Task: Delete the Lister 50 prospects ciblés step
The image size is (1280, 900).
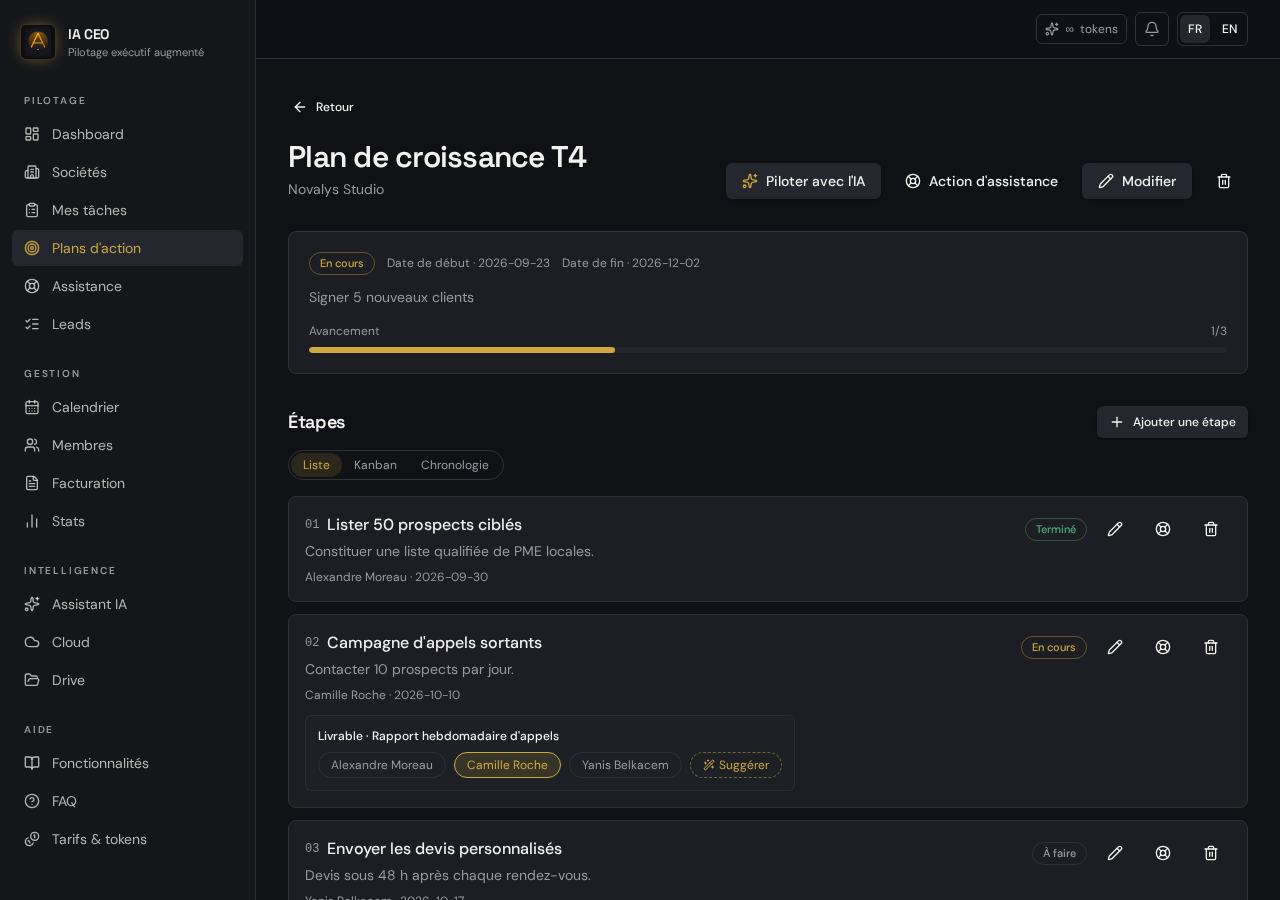Action: tap(1211, 529)
